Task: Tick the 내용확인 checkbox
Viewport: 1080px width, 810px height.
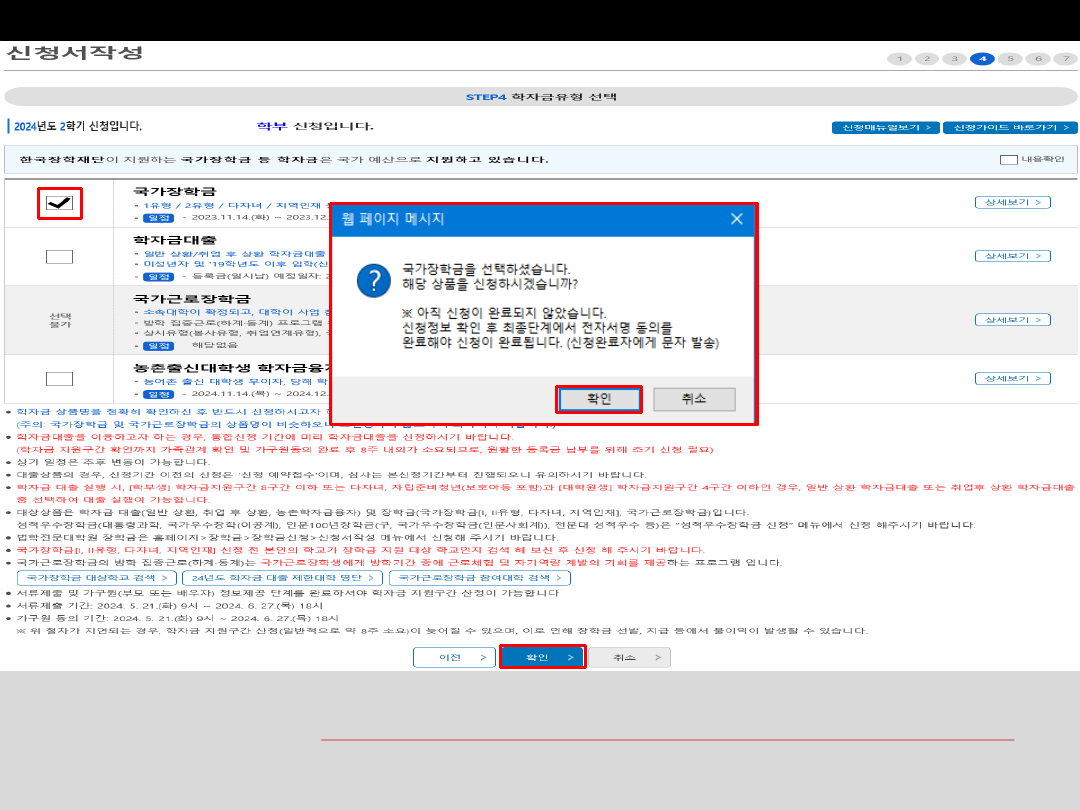Action: pos(1009,160)
